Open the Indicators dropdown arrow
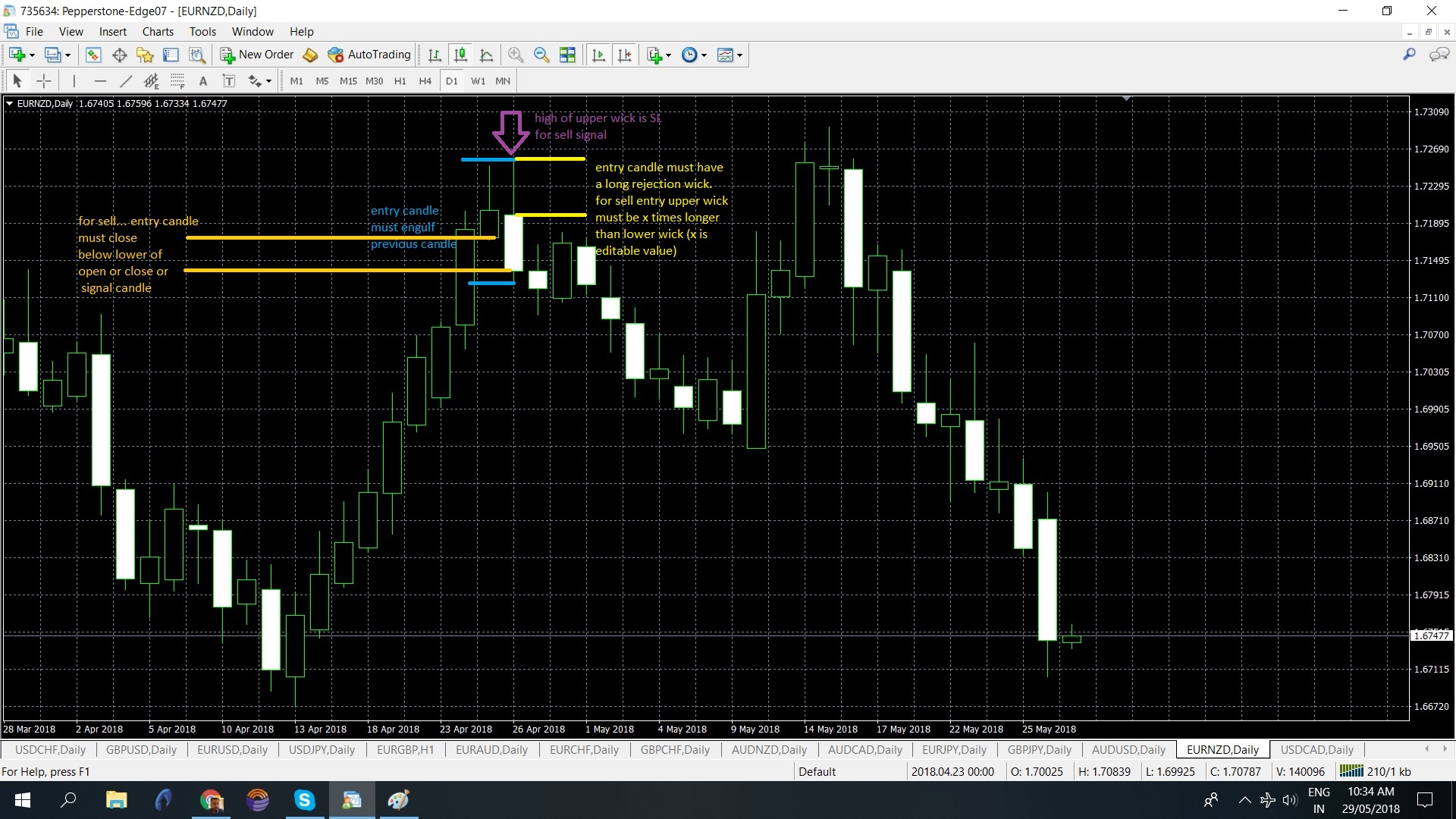Screen dimensions: 1456x819 click(667, 55)
